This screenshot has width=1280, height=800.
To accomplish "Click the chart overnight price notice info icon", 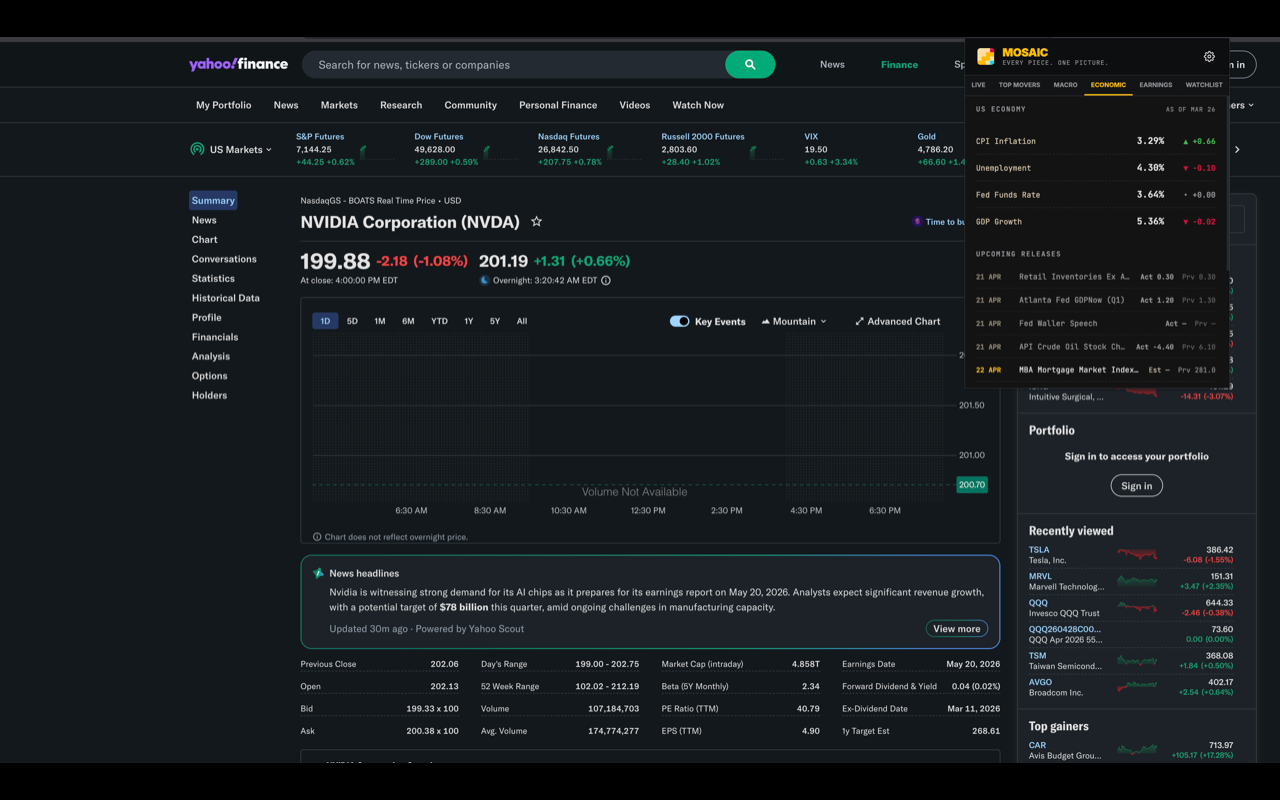I will [x=317, y=537].
